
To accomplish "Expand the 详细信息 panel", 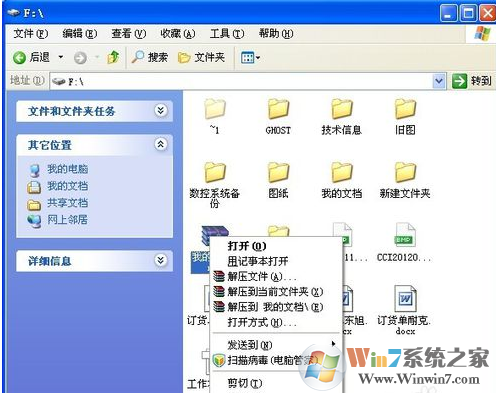I will pyautogui.click(x=161, y=260).
